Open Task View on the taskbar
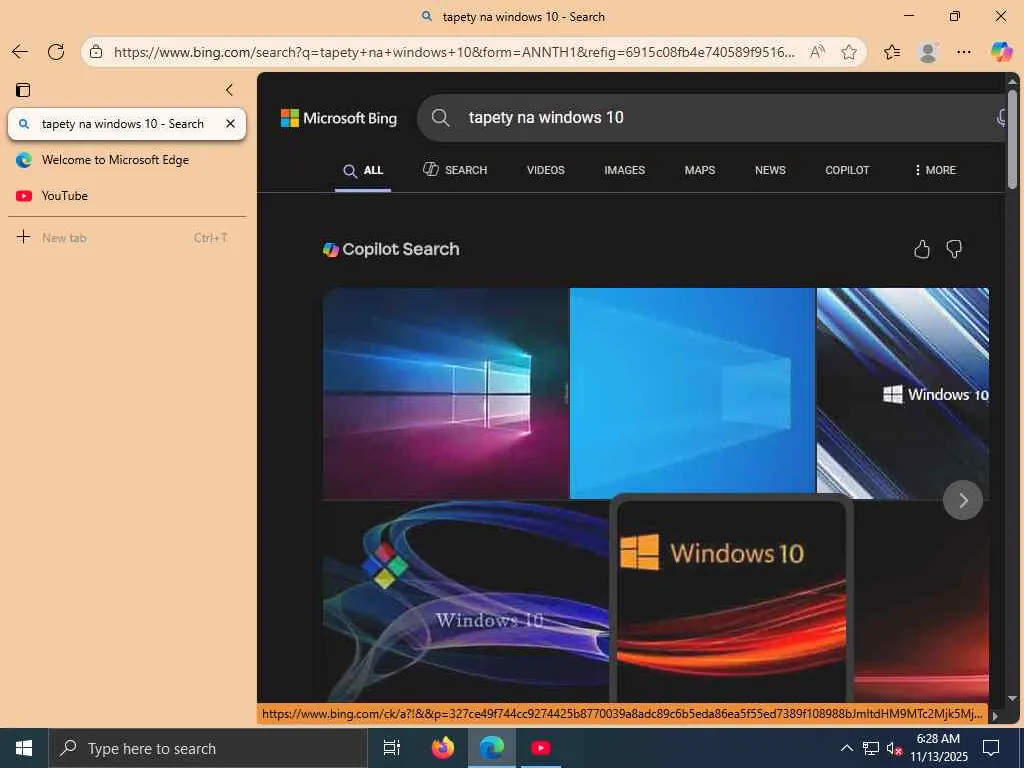The image size is (1024, 768). tap(391, 748)
